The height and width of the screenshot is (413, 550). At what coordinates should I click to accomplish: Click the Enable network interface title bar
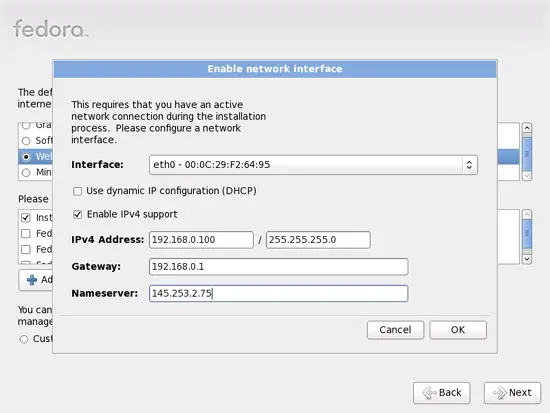point(275,69)
